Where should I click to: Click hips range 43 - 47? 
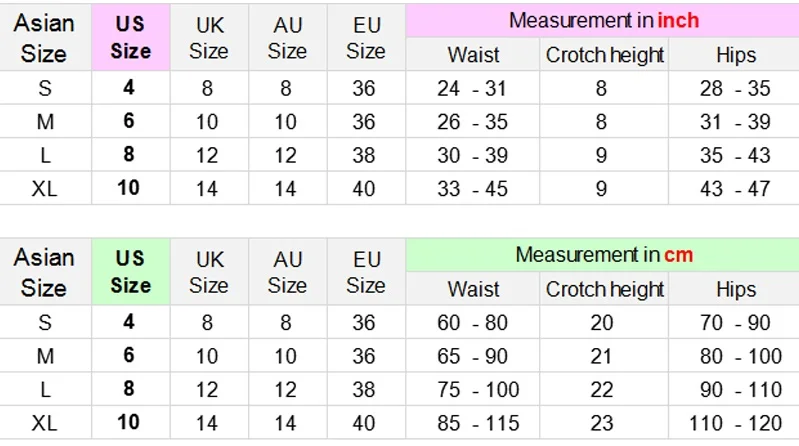coord(735,188)
